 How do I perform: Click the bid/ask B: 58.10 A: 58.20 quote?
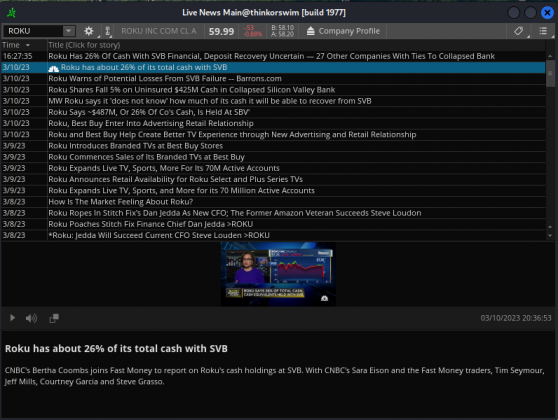pyautogui.click(x=283, y=31)
